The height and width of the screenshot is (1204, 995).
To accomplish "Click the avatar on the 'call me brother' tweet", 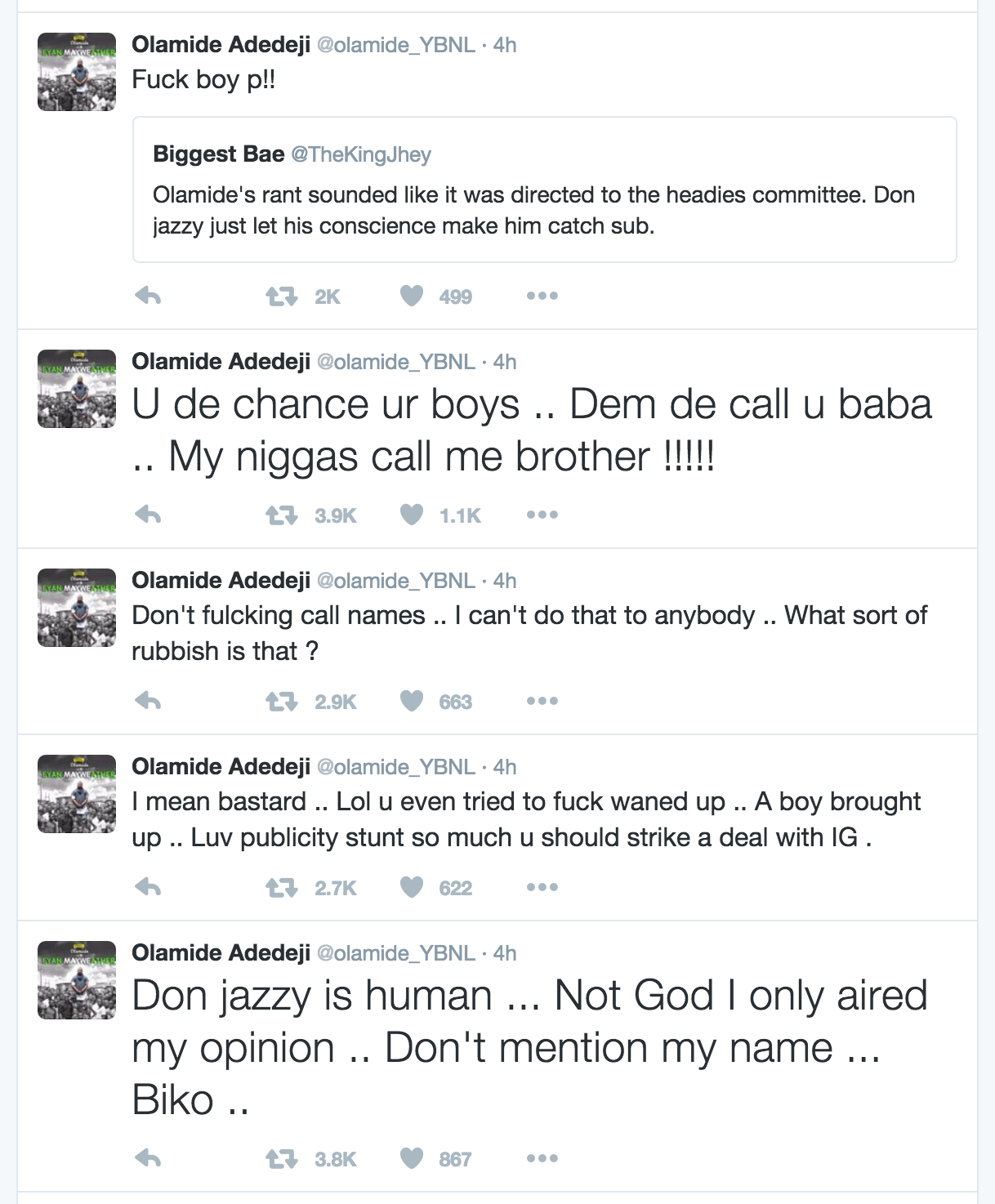I will click(x=77, y=389).
